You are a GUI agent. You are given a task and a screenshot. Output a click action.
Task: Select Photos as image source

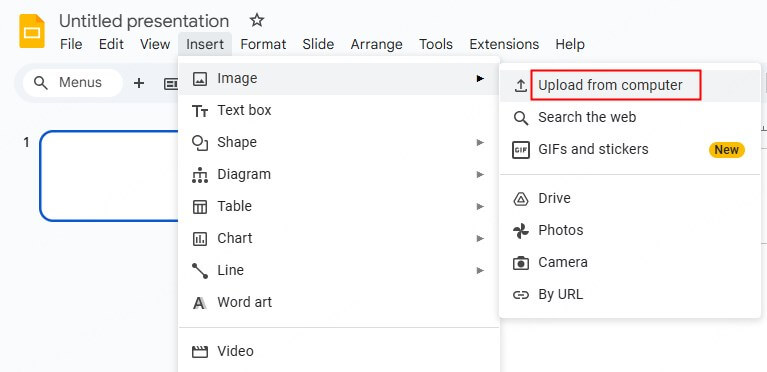point(630,230)
